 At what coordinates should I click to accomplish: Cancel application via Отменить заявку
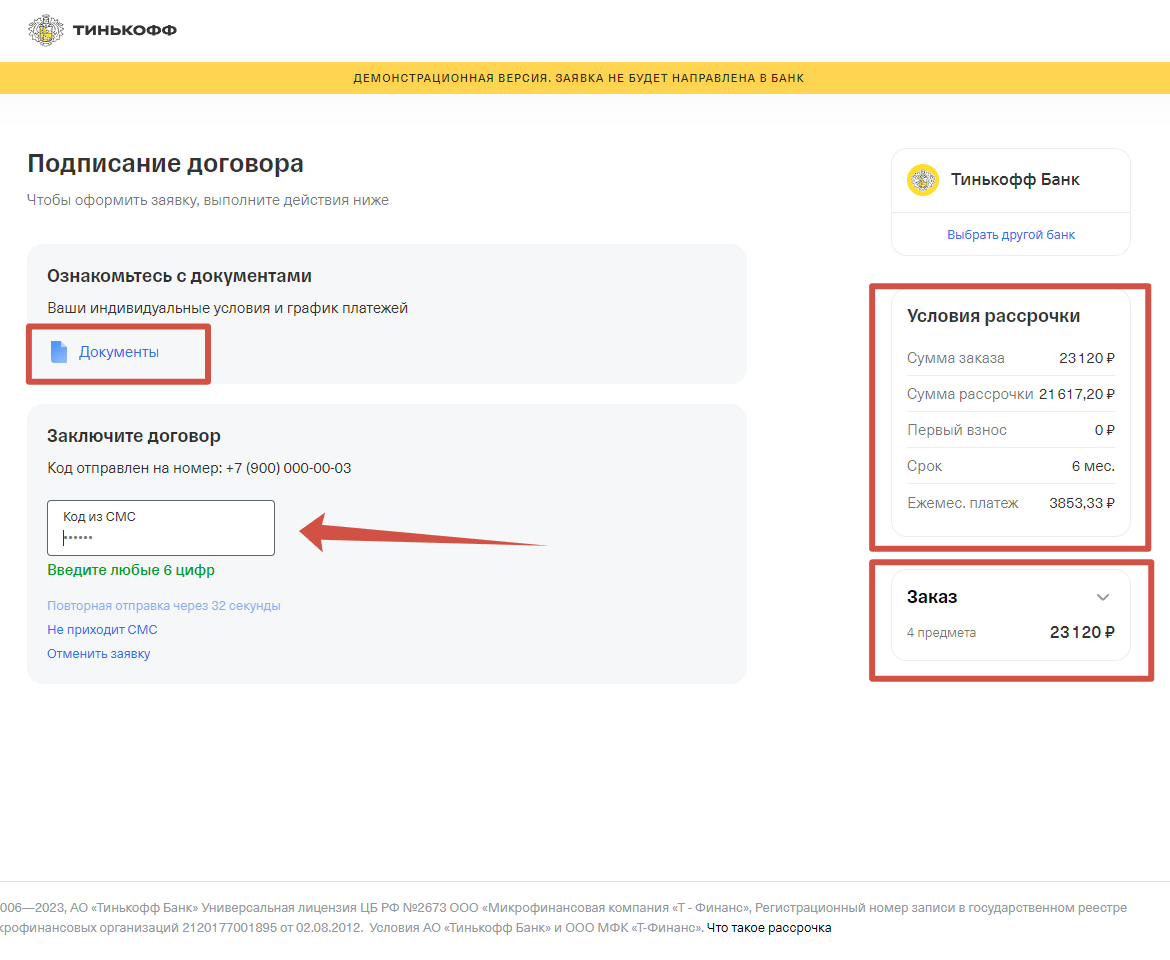tap(98, 654)
